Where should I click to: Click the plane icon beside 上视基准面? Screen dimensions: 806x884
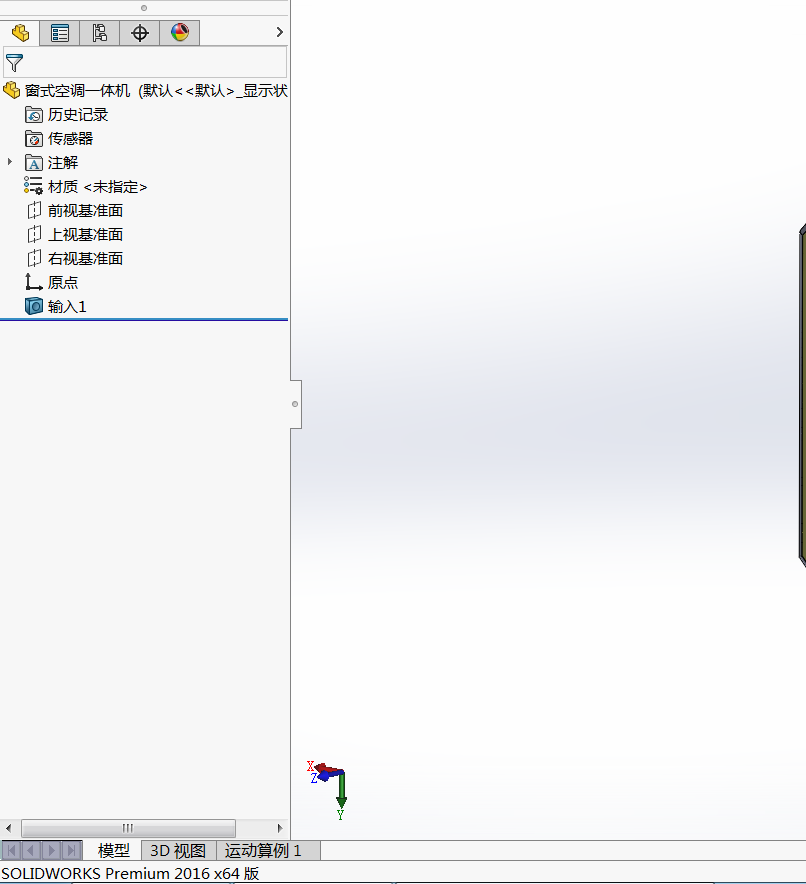[x=34, y=234]
